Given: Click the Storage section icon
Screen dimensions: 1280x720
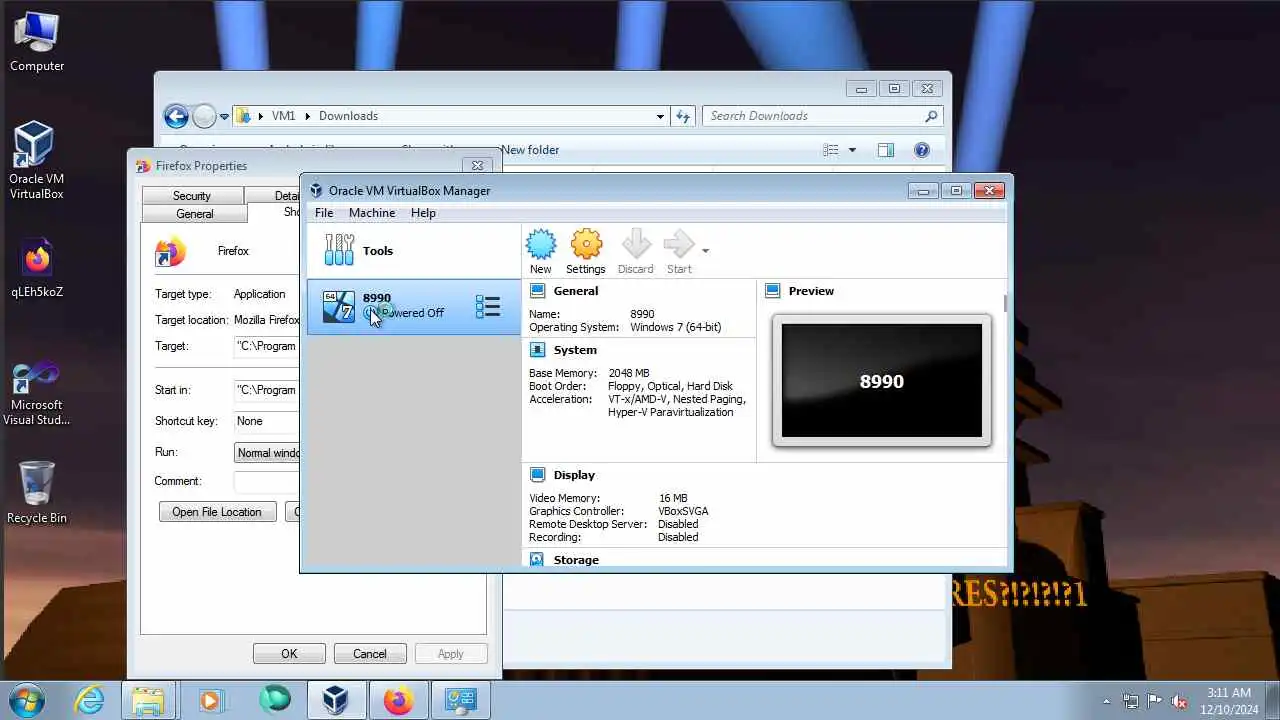Looking at the screenshot, I should pos(537,560).
